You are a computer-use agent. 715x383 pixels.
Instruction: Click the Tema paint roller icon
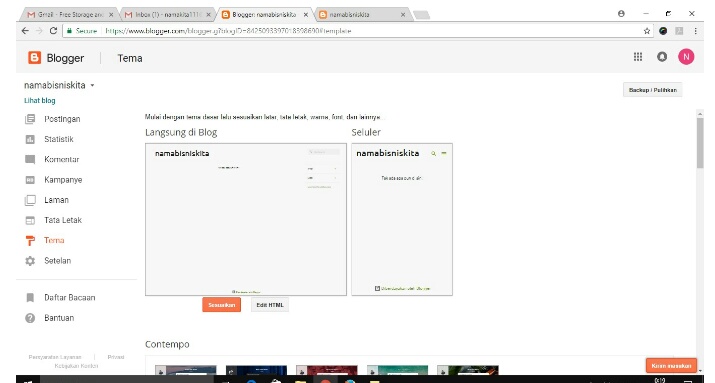click(x=30, y=241)
